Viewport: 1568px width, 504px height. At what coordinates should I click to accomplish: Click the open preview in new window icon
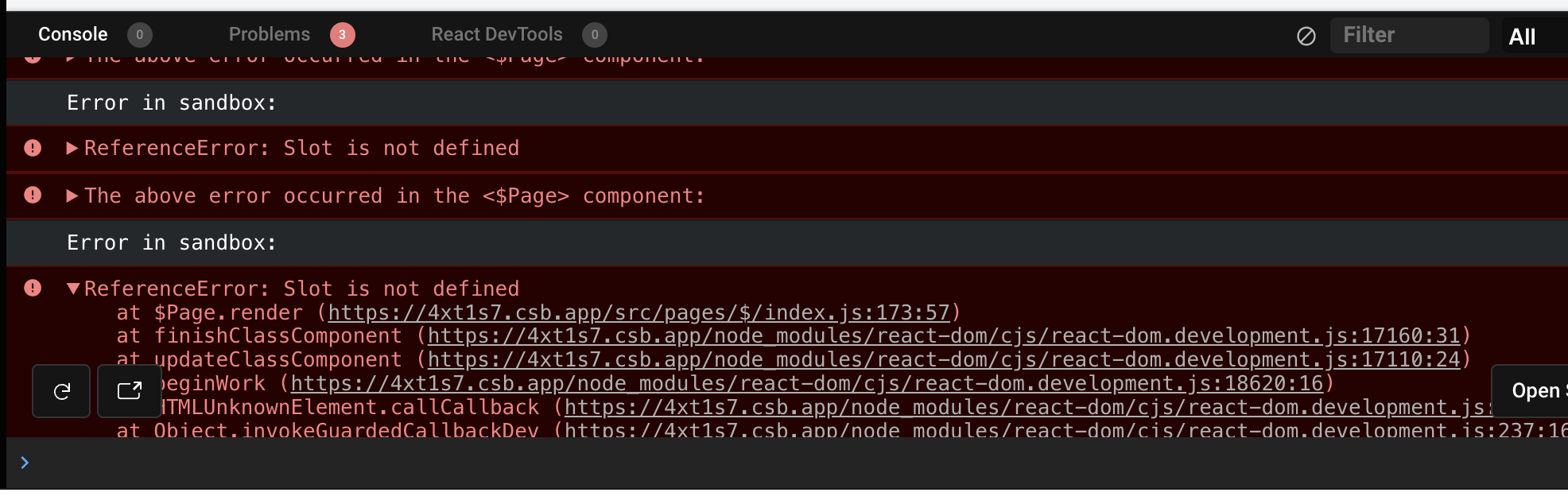(x=129, y=390)
